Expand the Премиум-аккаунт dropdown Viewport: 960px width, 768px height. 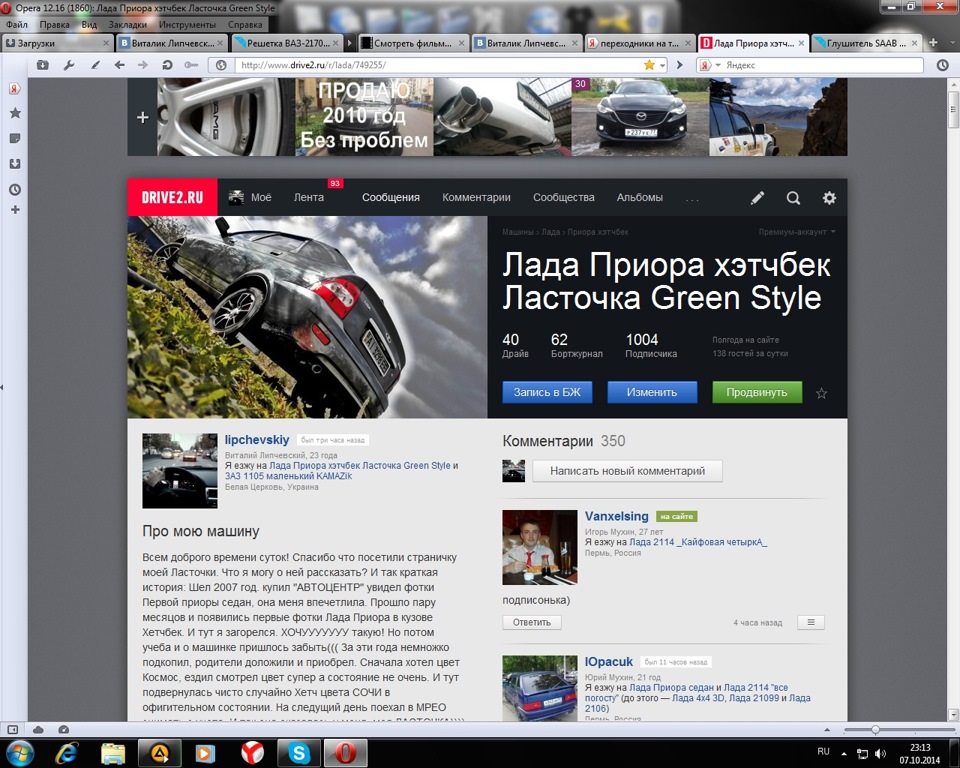(797, 232)
